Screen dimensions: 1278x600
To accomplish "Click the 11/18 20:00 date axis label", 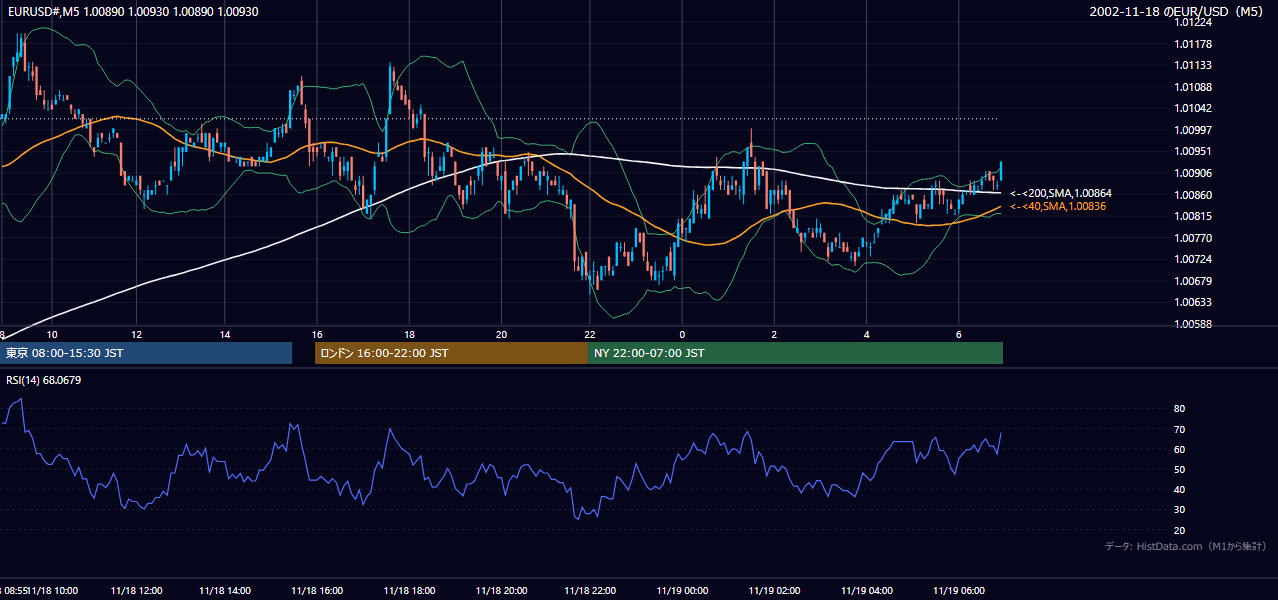I will coord(502,590).
